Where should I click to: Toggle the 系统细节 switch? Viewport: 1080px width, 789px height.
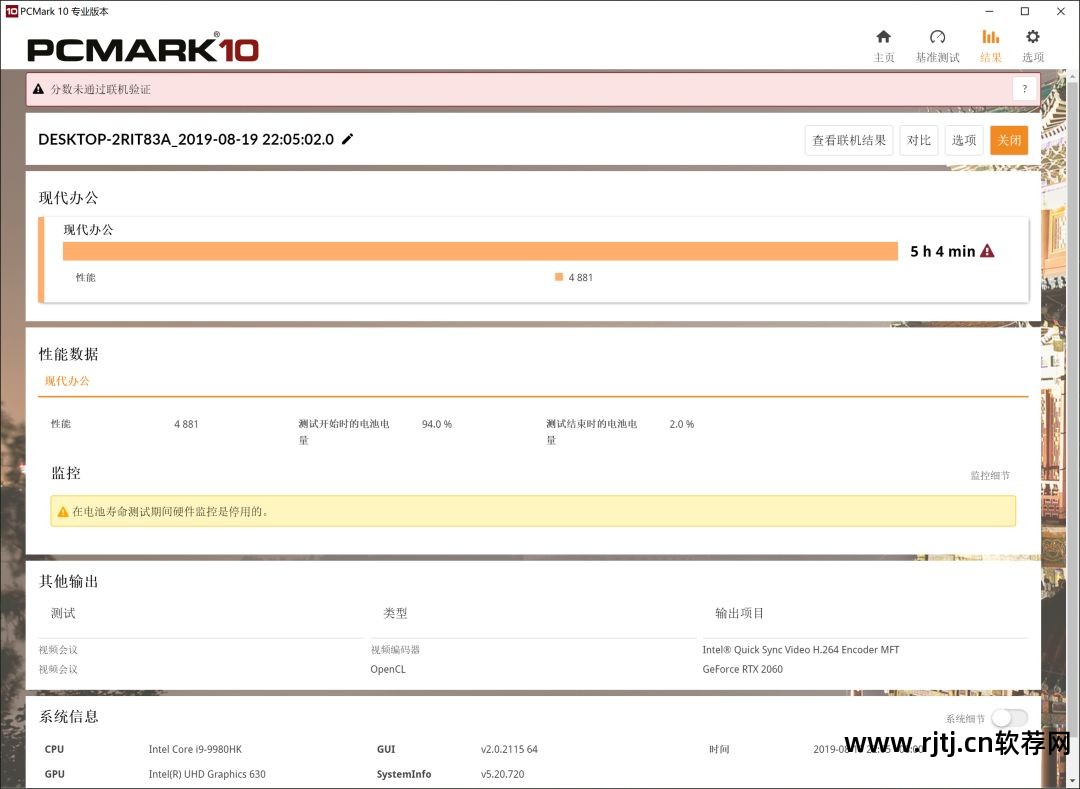point(1009,718)
